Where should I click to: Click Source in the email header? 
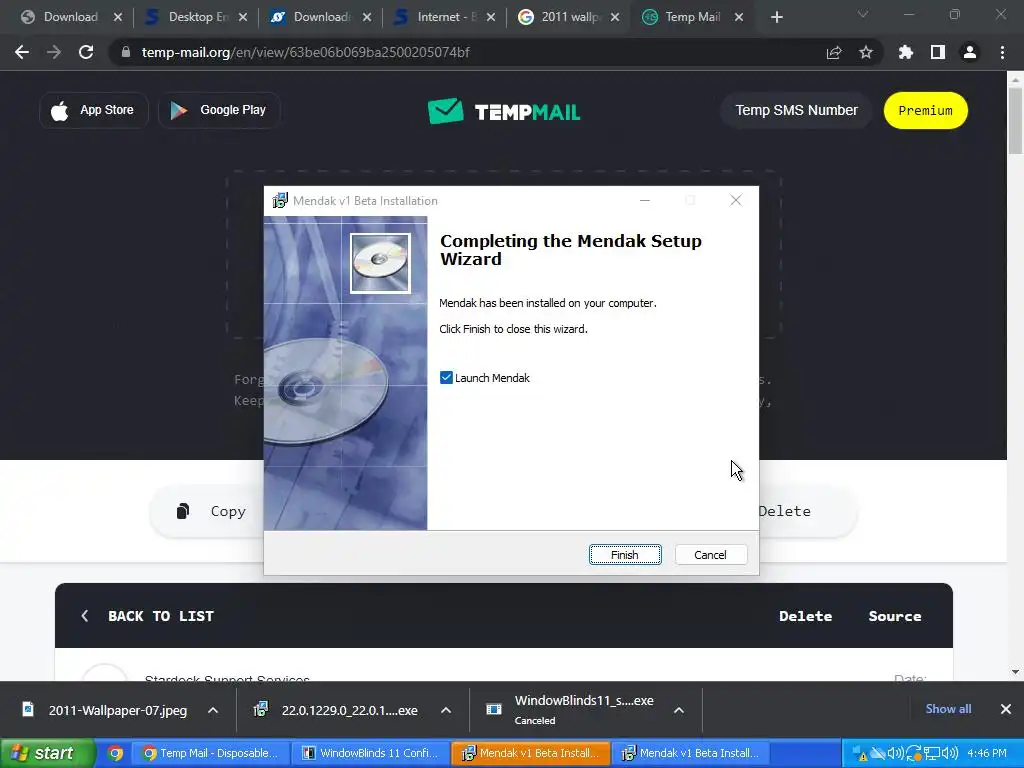(x=895, y=616)
